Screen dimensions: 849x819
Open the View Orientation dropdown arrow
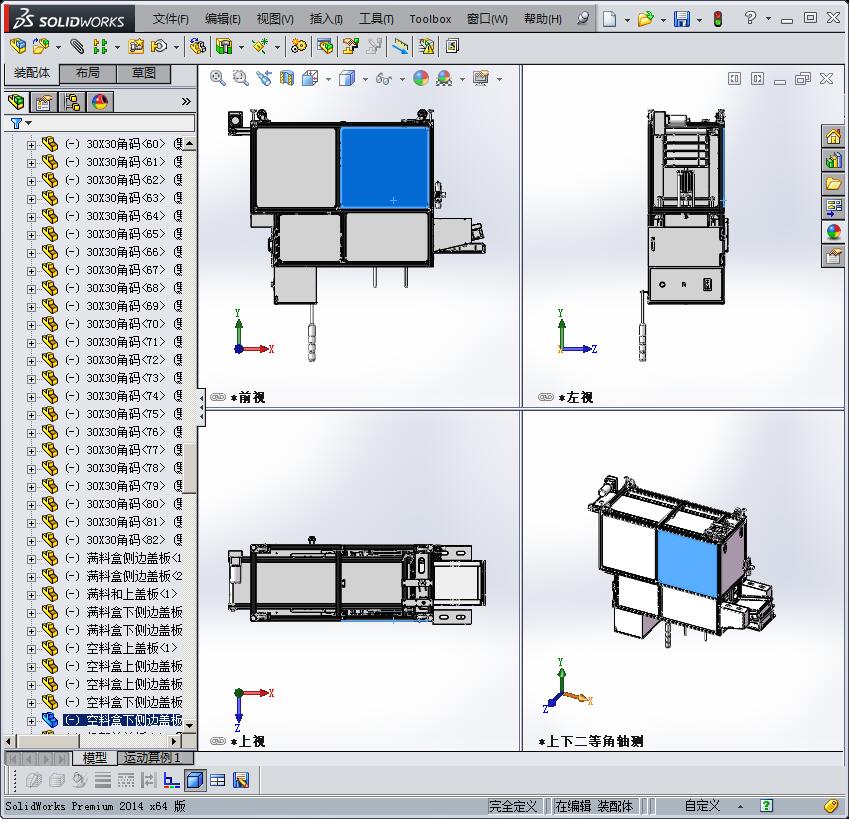[328, 80]
